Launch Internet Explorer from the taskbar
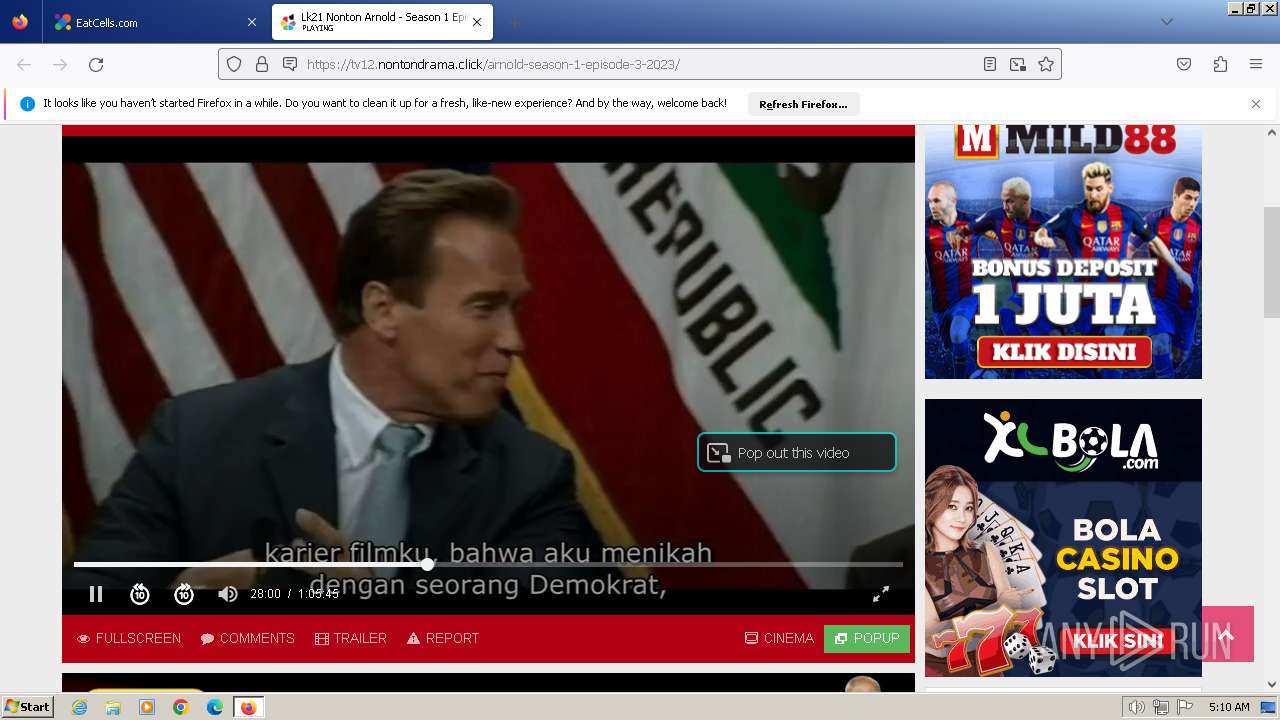 click(x=80, y=707)
